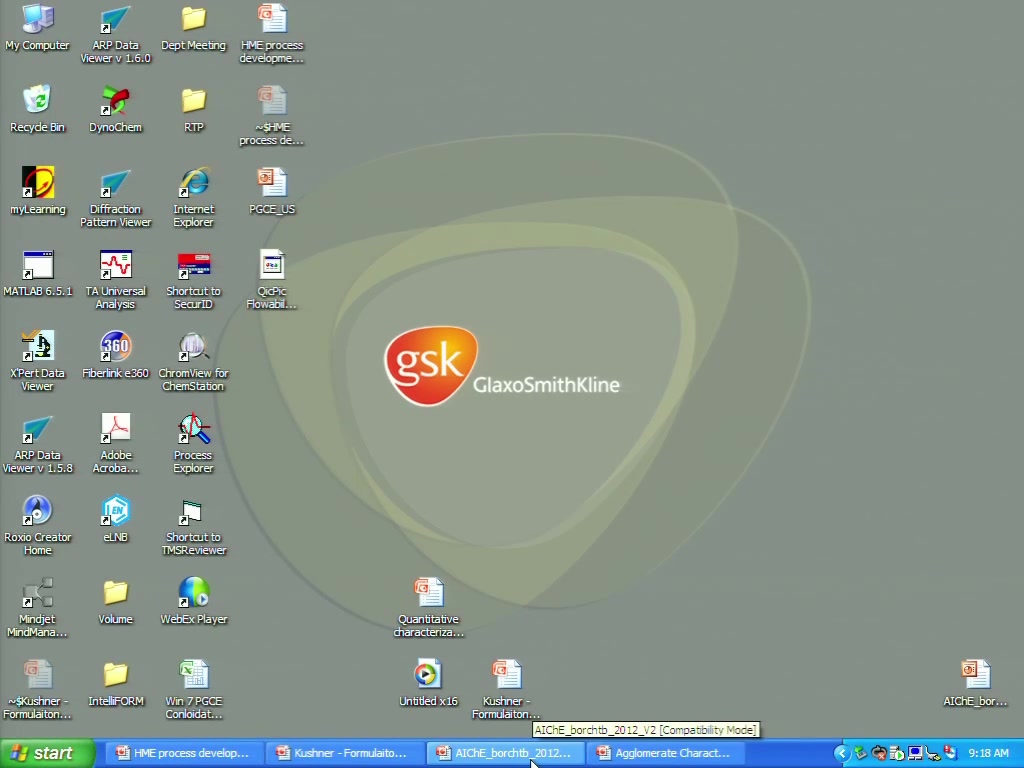Open Diffraction Pattern Viewer shortcut
This screenshot has width=1024, height=768.
[116, 197]
